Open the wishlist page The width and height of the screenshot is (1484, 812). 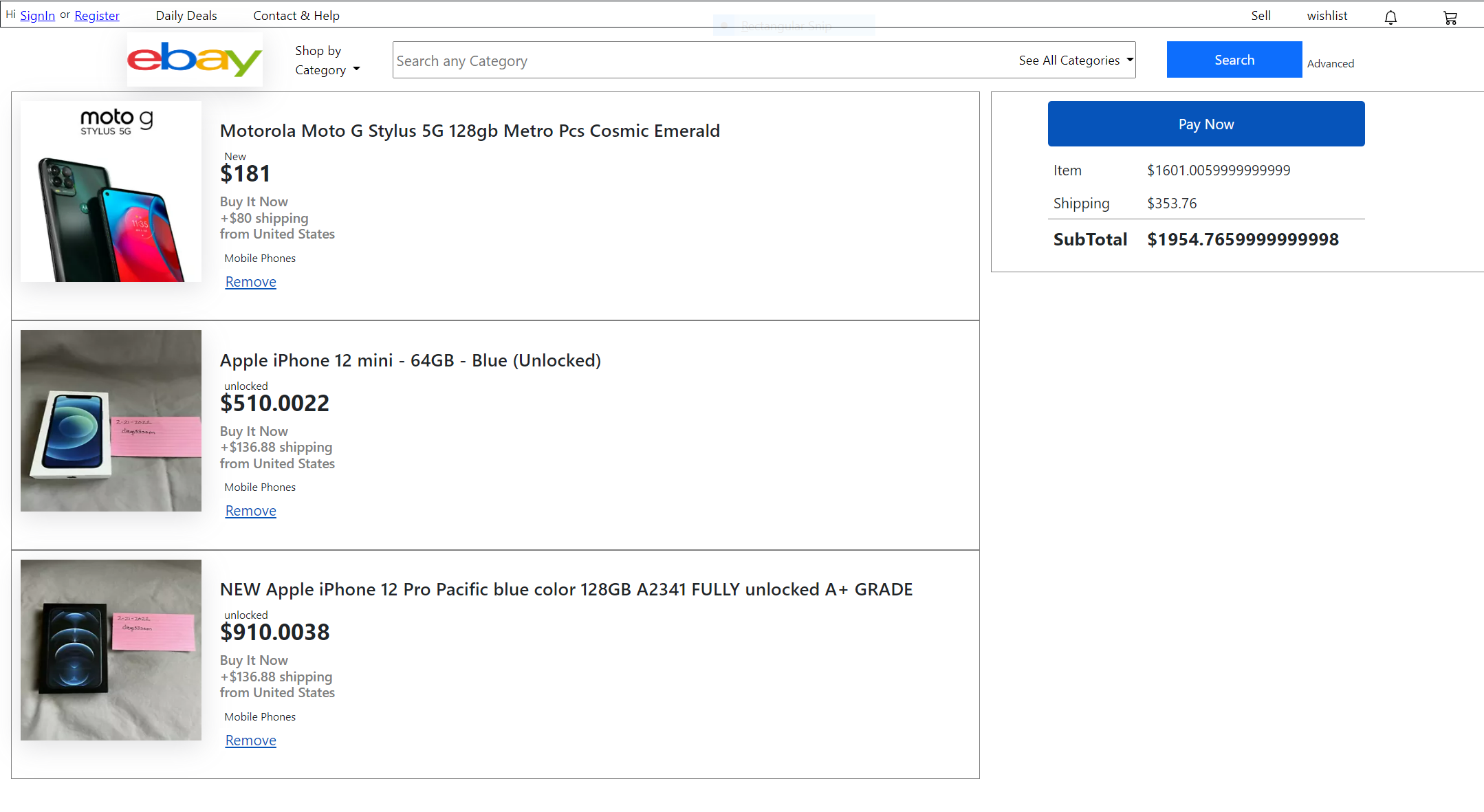click(1327, 15)
